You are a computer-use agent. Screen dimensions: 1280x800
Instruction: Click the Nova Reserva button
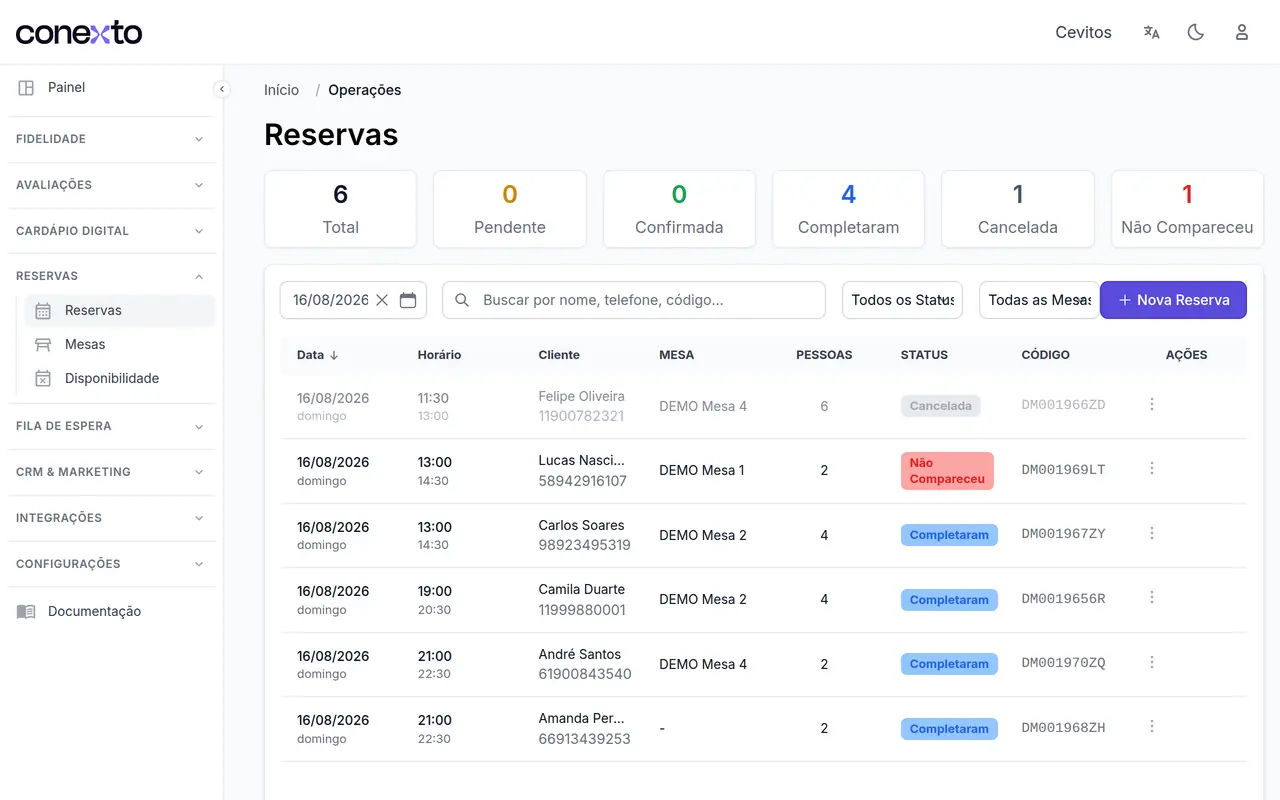(1173, 300)
